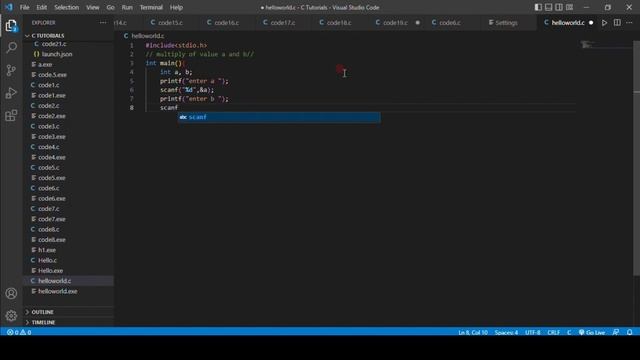Click the feedback icon in status bar
The height and width of the screenshot is (360, 640).
(x=616, y=332)
